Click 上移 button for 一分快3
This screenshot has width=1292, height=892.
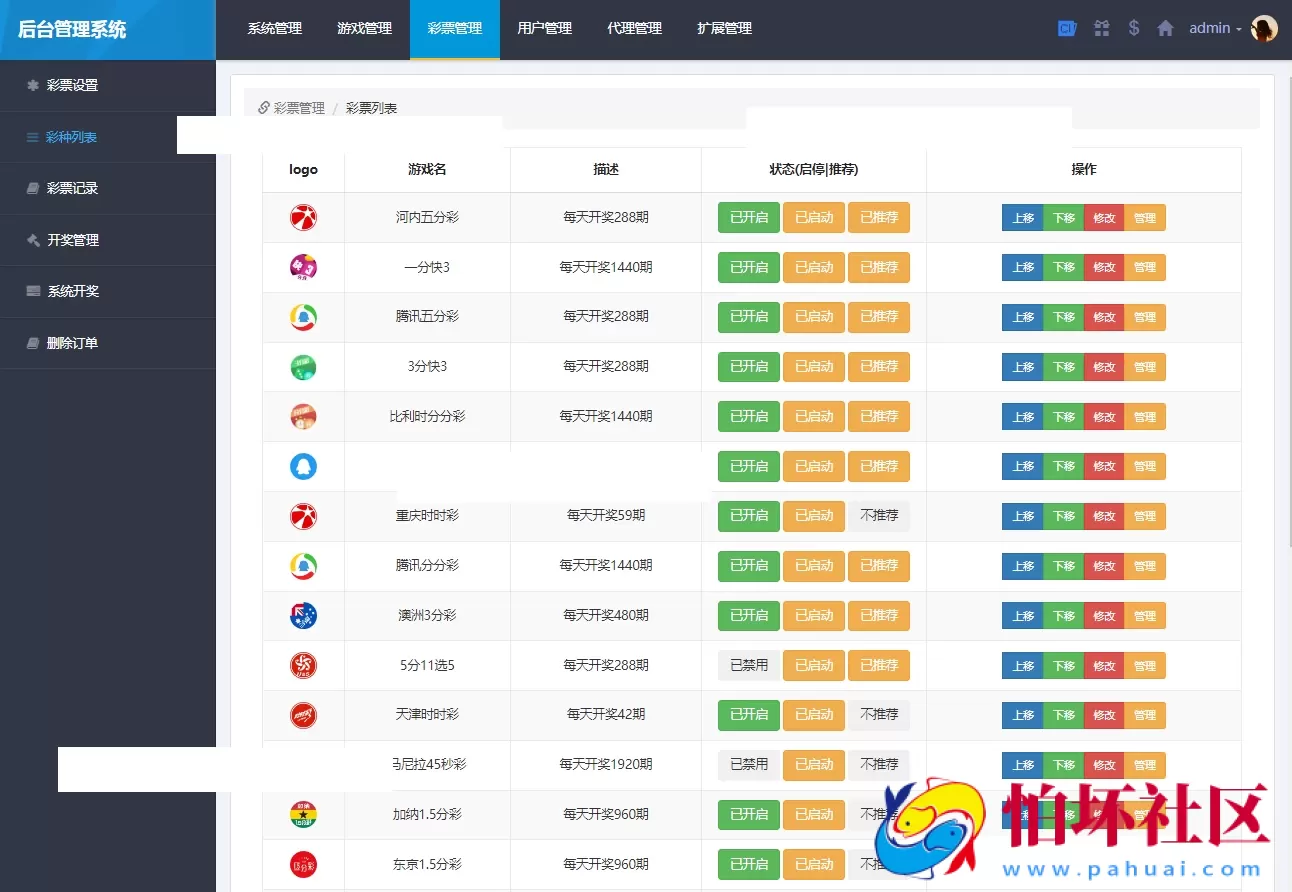[x=1022, y=267]
